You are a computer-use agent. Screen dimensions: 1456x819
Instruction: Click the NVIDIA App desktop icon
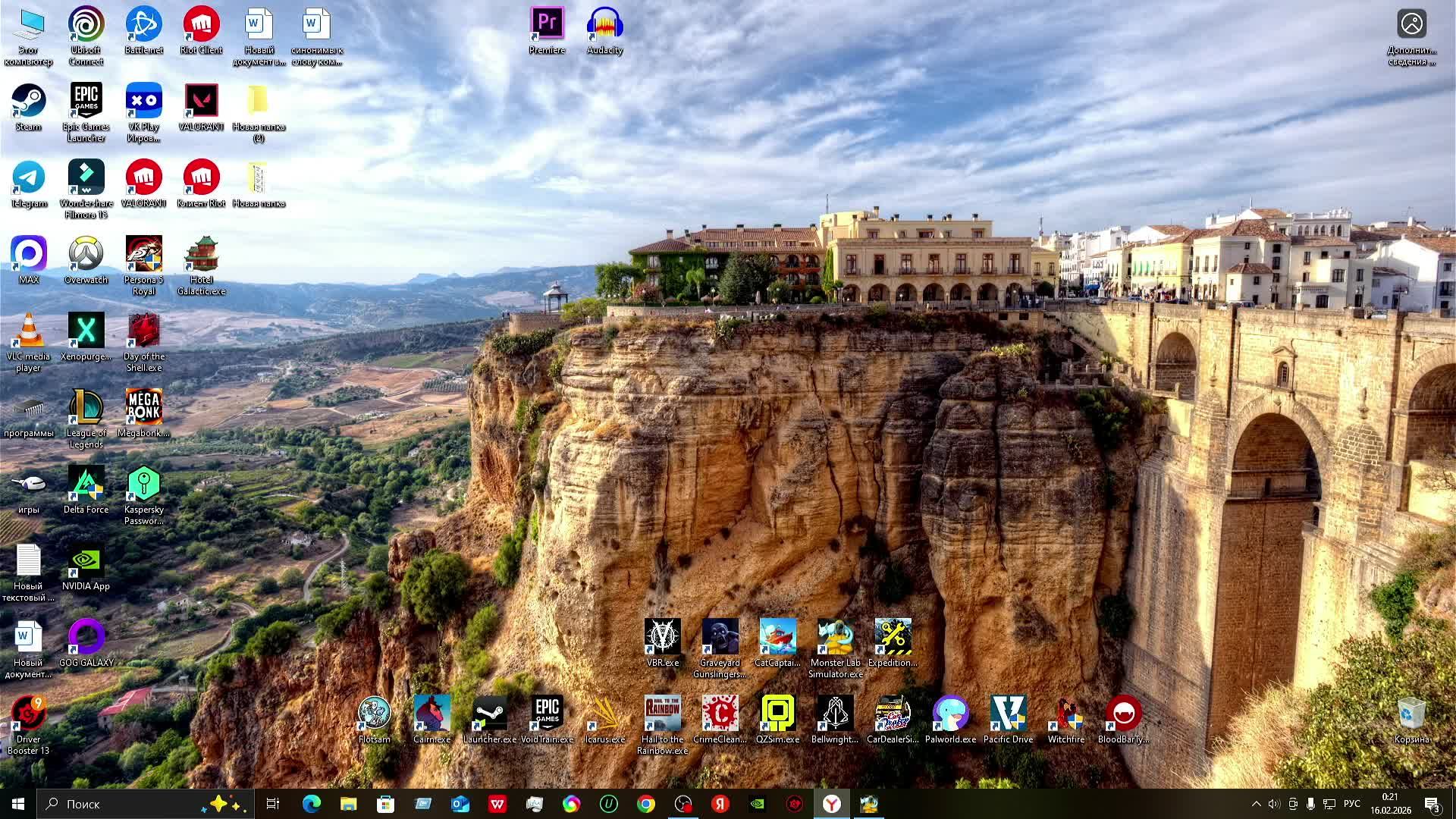pos(86,561)
